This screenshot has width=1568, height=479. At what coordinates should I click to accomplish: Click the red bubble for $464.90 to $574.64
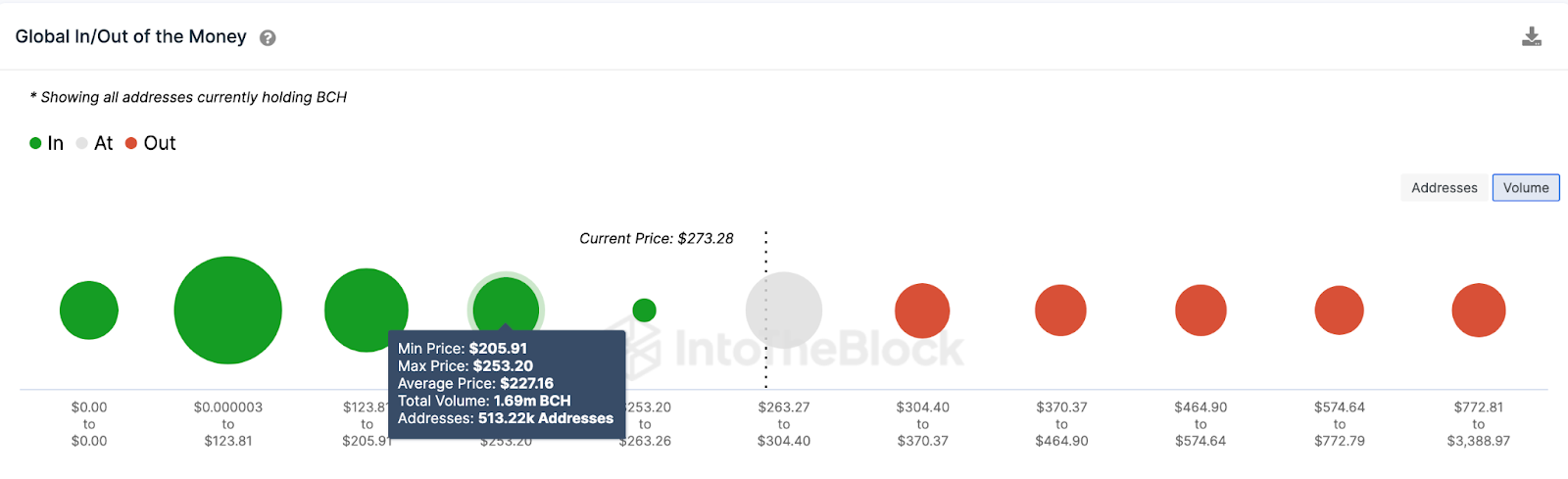point(1200,311)
